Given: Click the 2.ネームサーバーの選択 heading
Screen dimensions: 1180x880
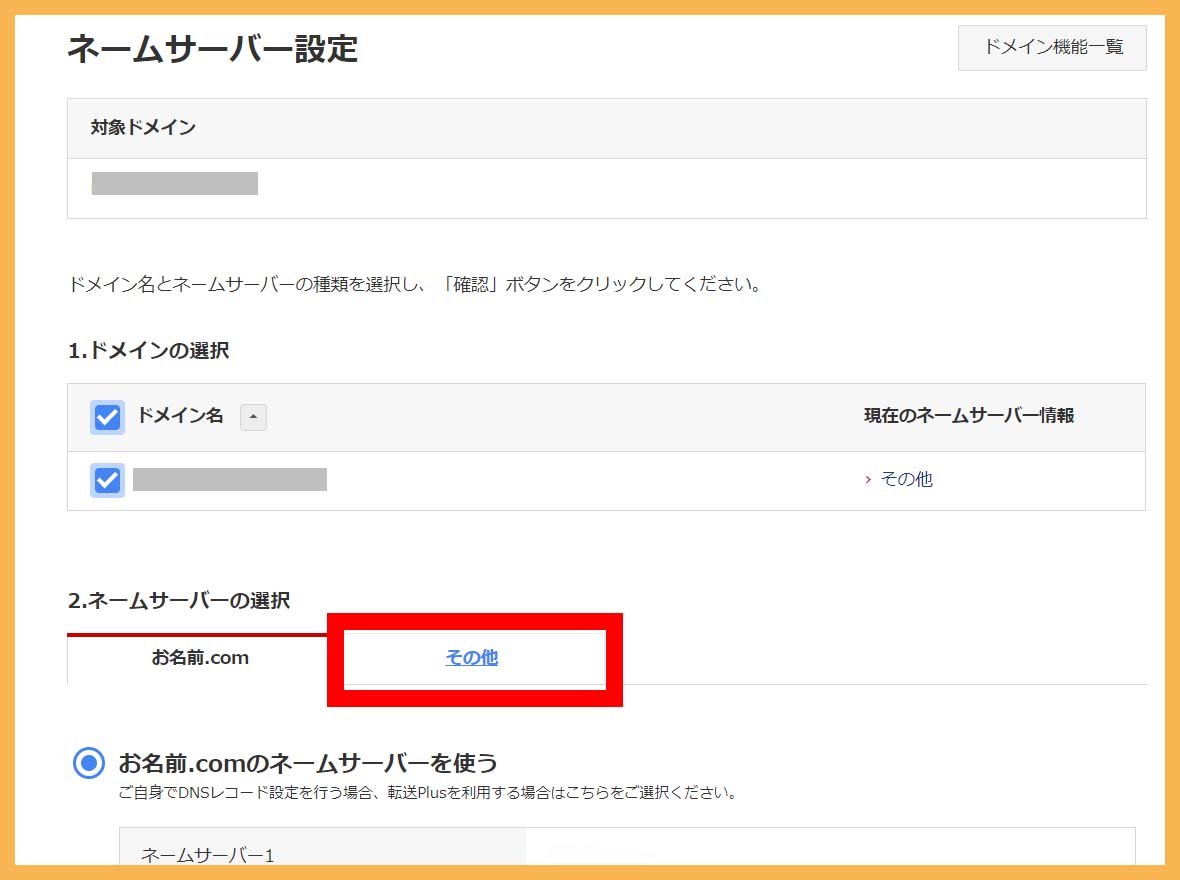Looking at the screenshot, I should tap(178, 601).
